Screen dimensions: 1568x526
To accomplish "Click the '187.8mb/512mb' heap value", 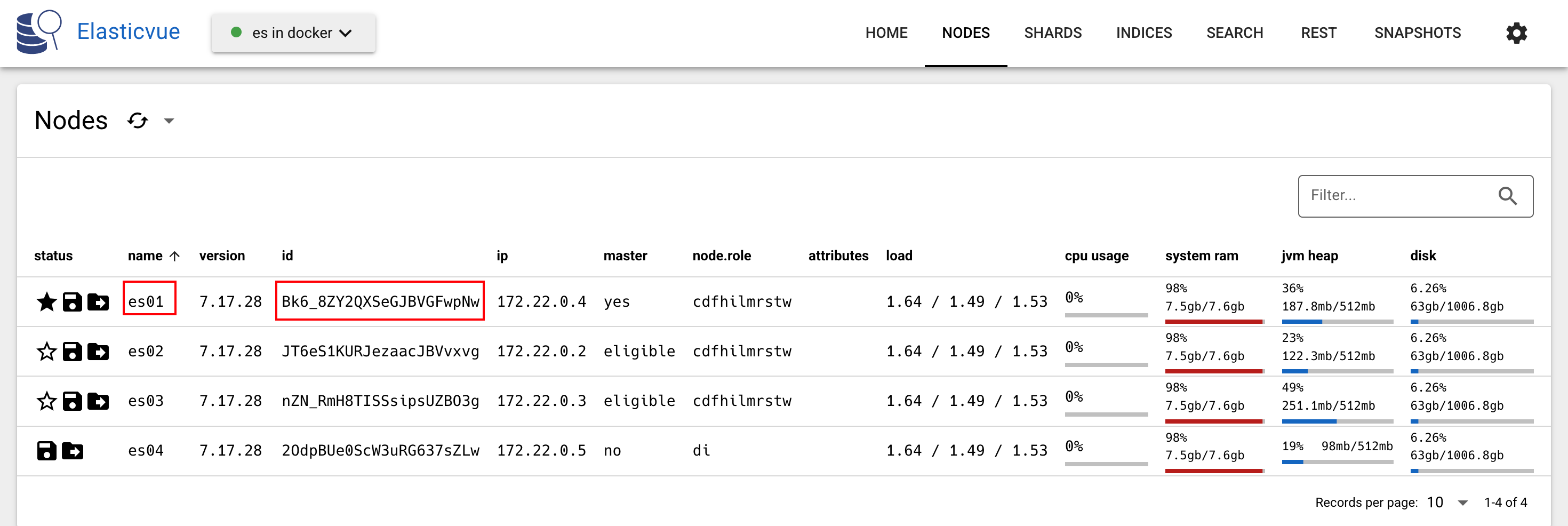I will 1328,306.
